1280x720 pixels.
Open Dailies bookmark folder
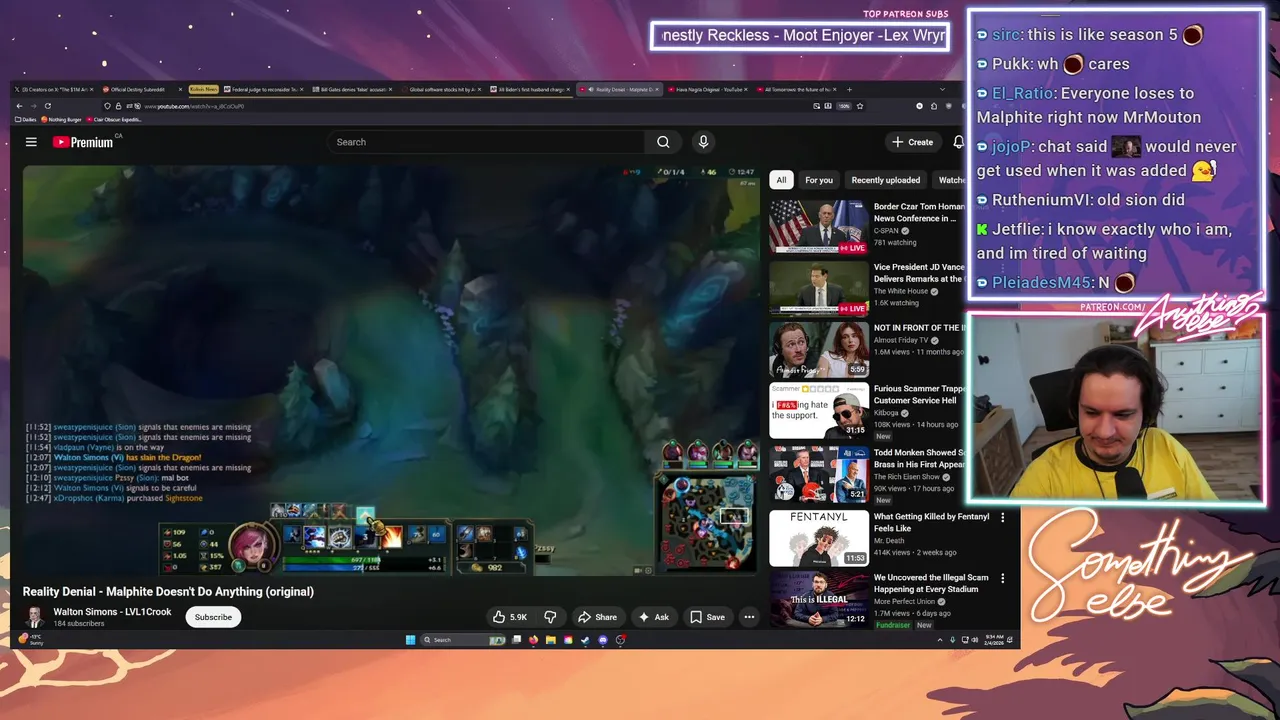tap(25, 119)
